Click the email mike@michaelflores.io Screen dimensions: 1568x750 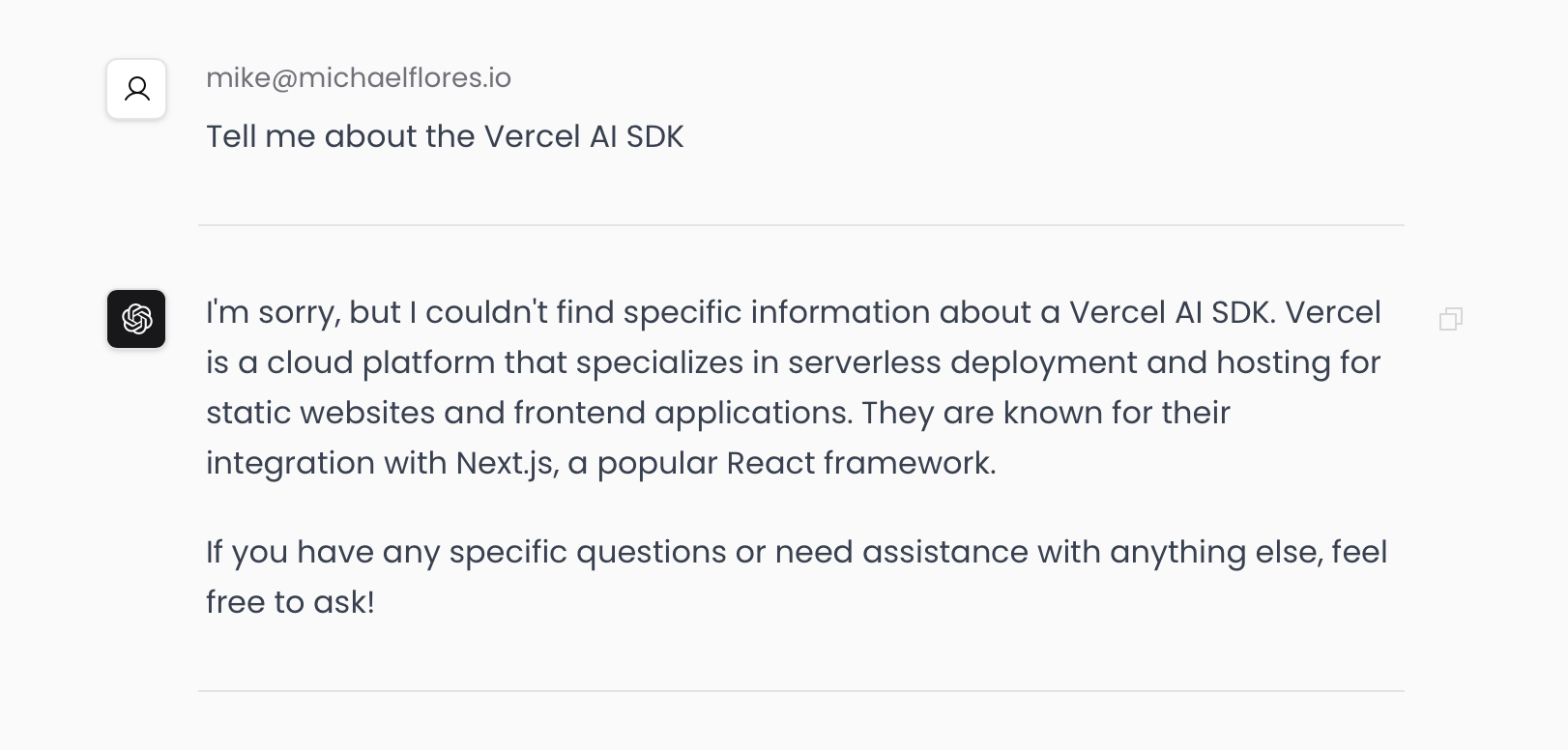click(x=359, y=77)
